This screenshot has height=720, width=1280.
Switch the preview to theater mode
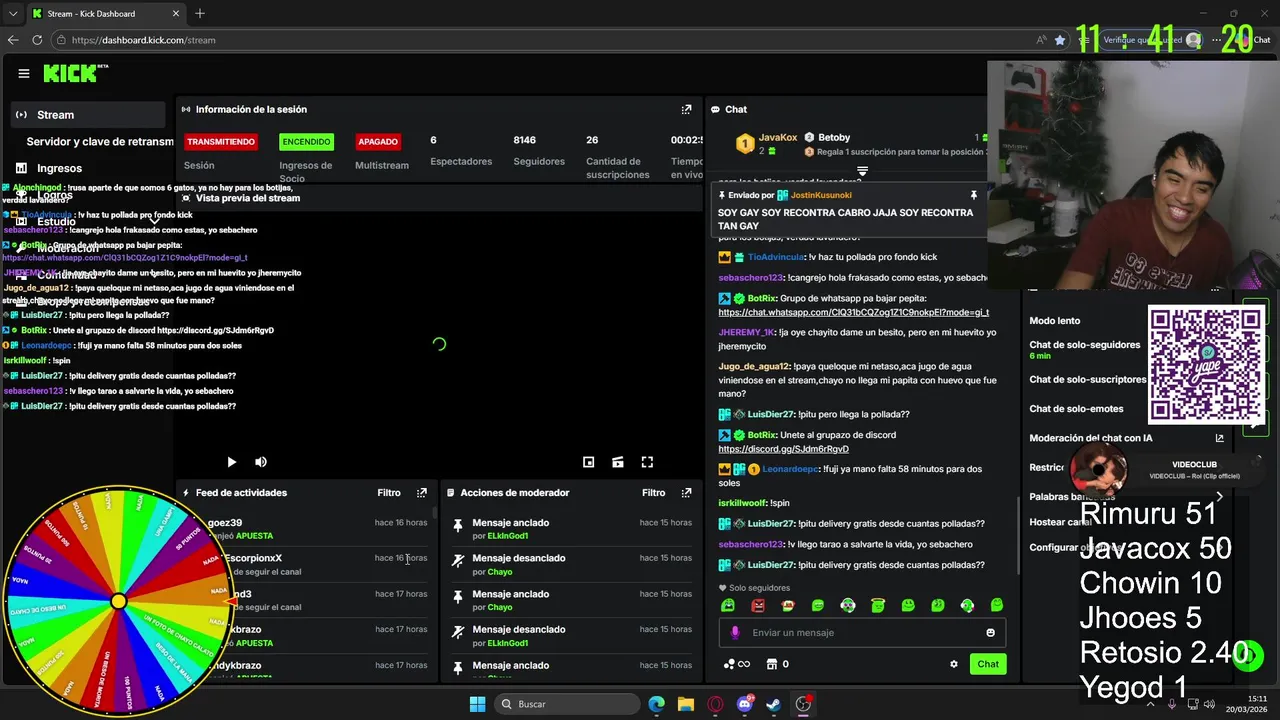point(618,462)
